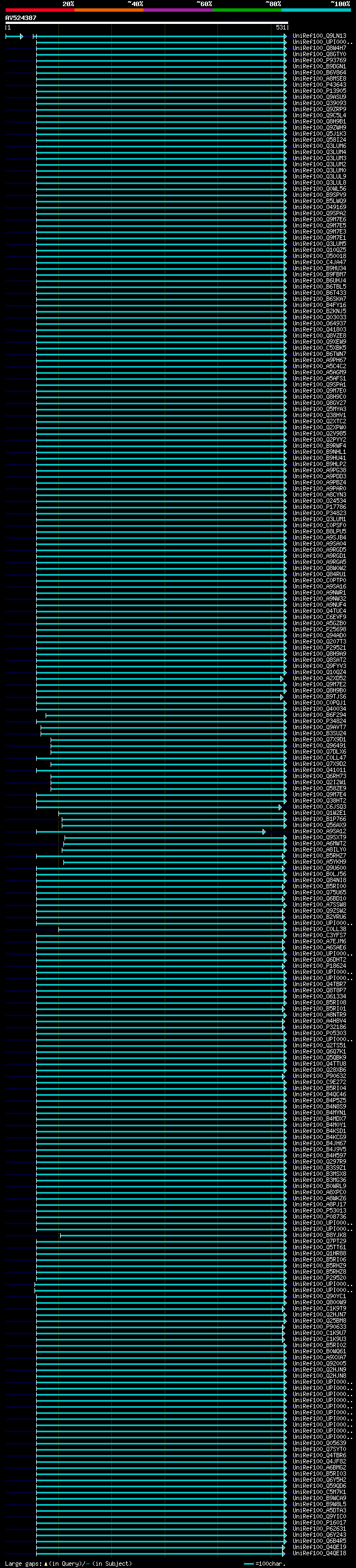This screenshot has width=356, height=1568.
Task: Select hit label UniRef100_C6JS03
Action: coord(319,807)
